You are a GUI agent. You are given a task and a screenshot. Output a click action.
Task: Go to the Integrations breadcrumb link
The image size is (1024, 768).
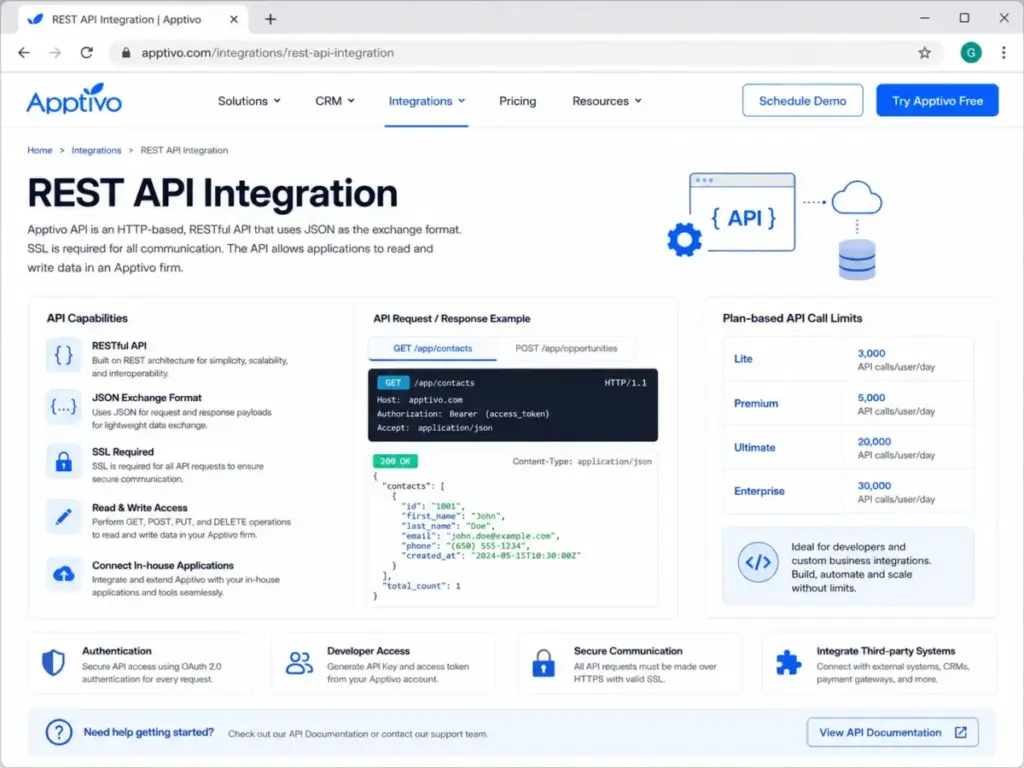96,150
